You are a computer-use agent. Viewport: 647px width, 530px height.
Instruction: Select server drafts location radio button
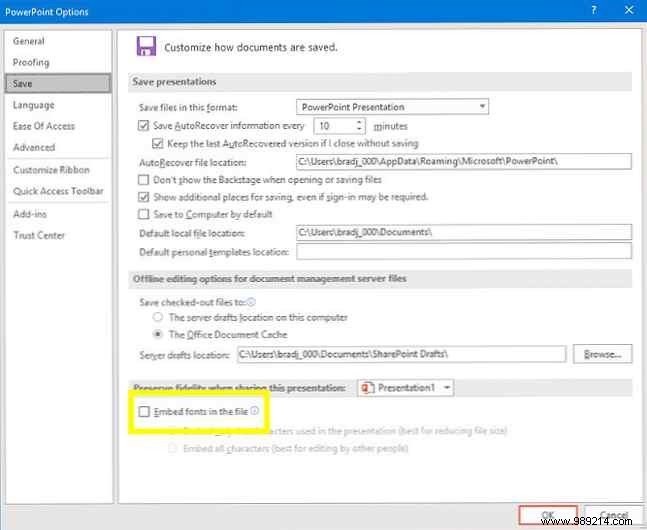pyautogui.click(x=158, y=317)
